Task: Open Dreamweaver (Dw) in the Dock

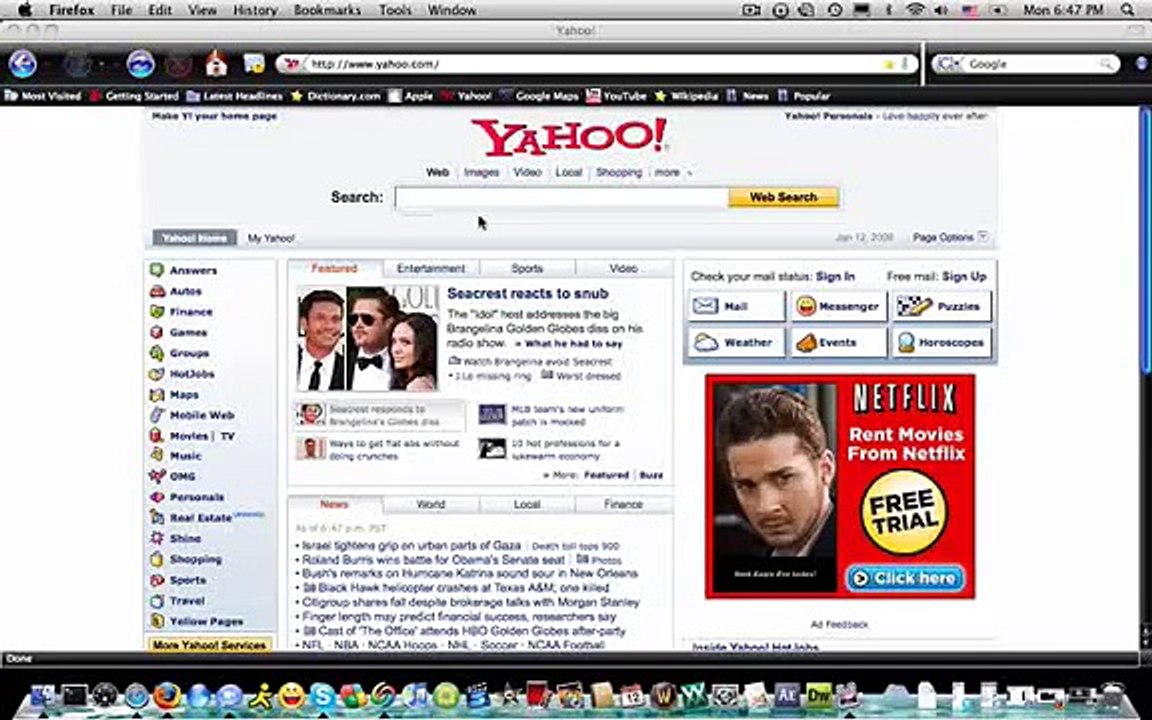Action: pos(818,694)
